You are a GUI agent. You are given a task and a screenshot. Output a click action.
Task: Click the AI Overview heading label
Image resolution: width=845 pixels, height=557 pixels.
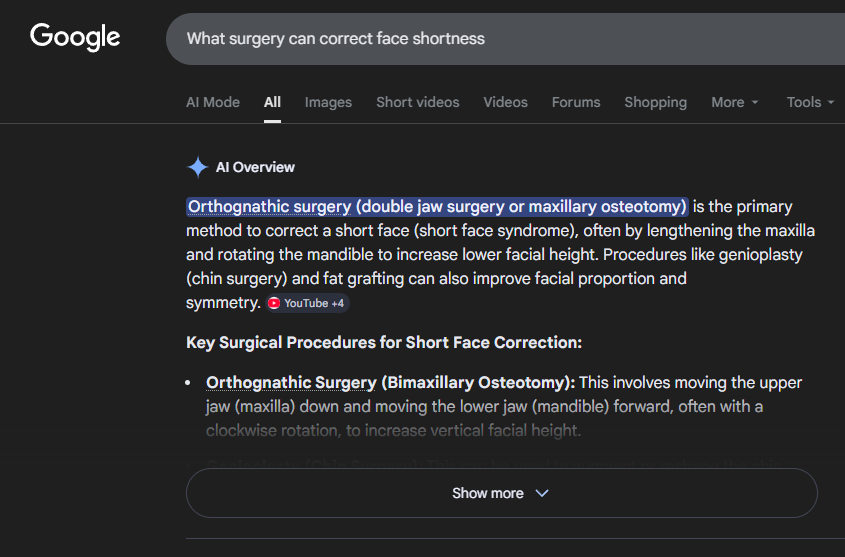pyautogui.click(x=255, y=167)
